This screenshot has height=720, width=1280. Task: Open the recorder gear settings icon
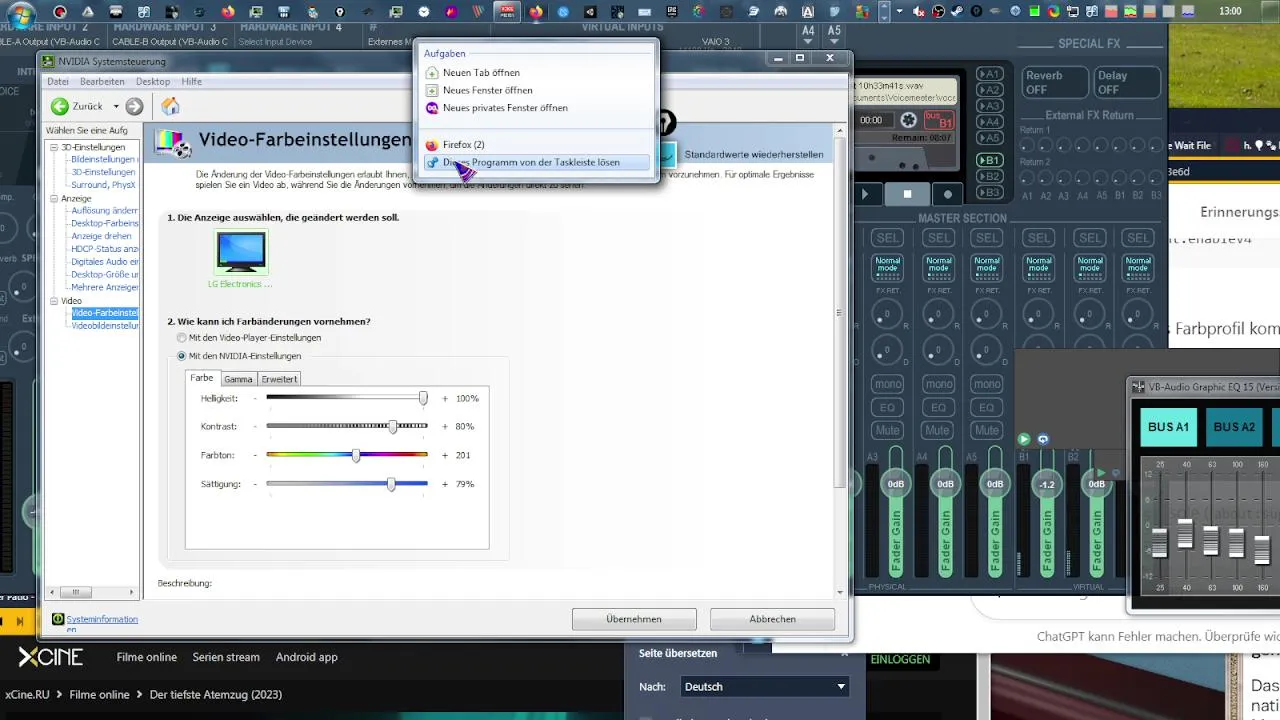click(x=908, y=120)
